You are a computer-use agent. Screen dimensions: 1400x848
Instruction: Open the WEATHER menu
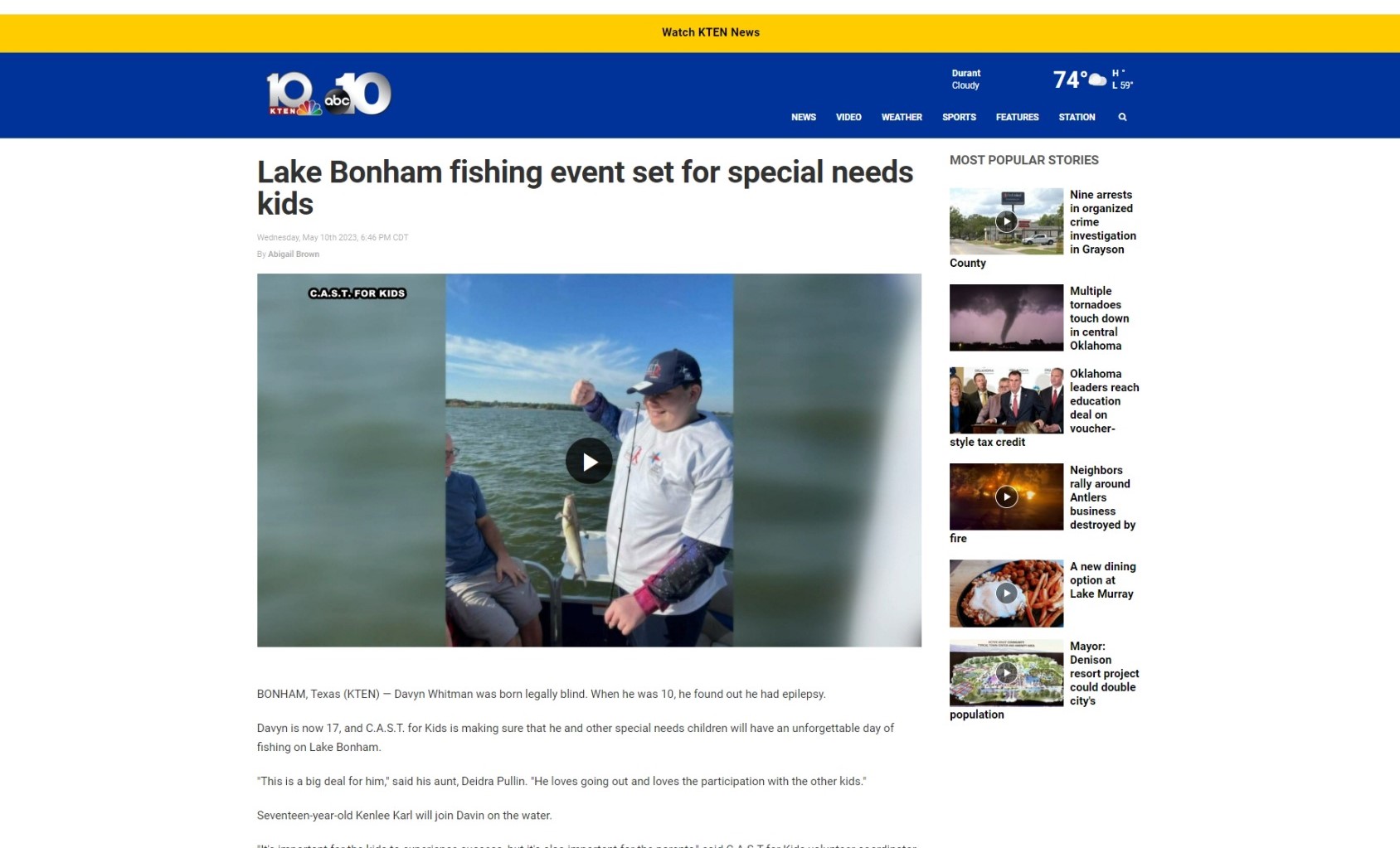[902, 117]
